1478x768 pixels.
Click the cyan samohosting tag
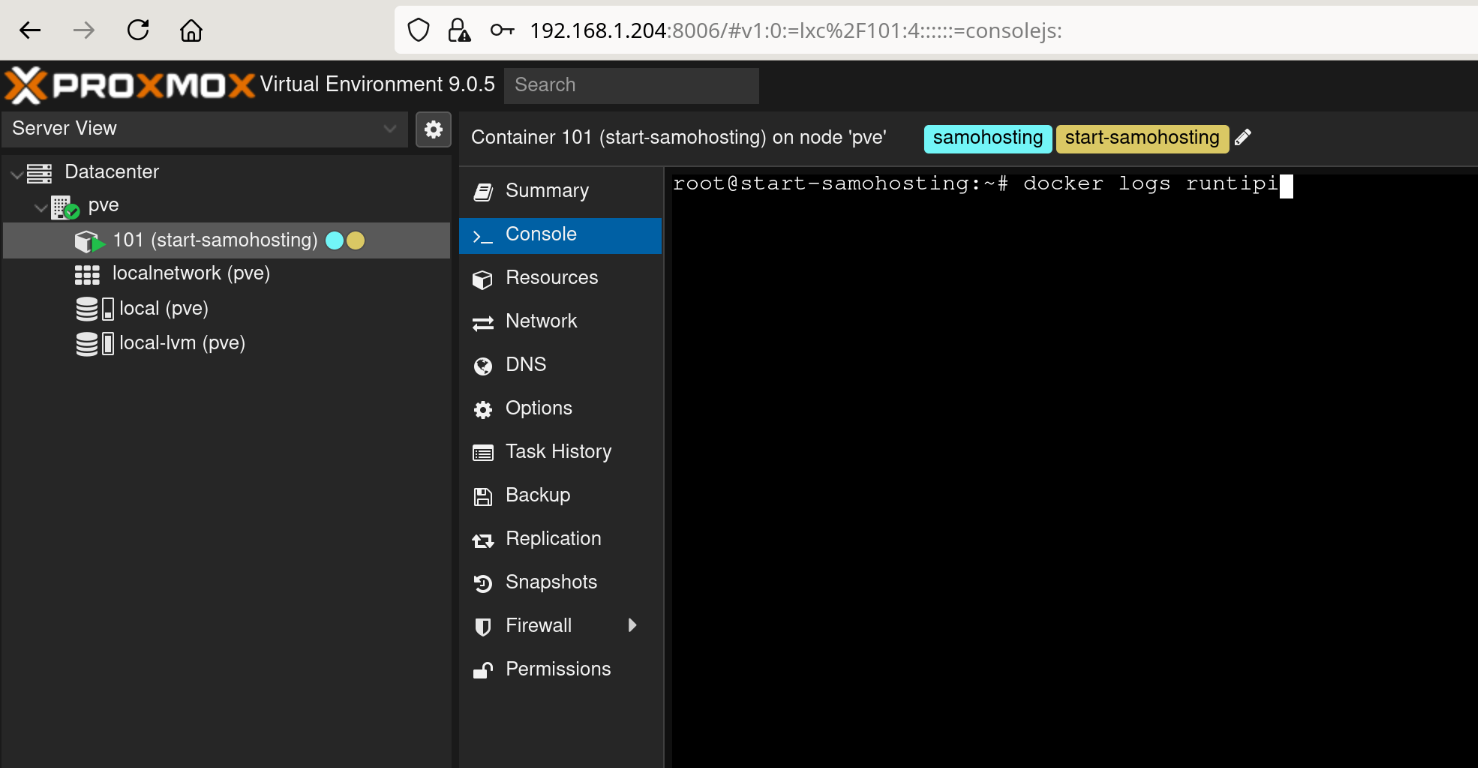987,138
